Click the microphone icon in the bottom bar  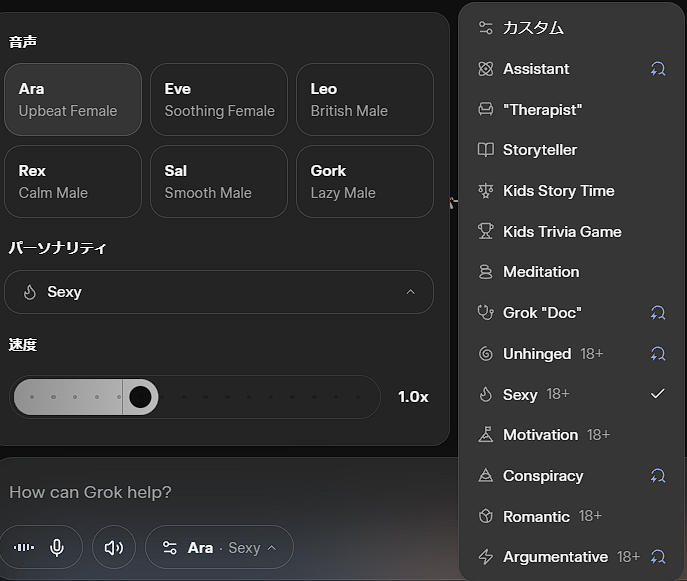(x=57, y=547)
